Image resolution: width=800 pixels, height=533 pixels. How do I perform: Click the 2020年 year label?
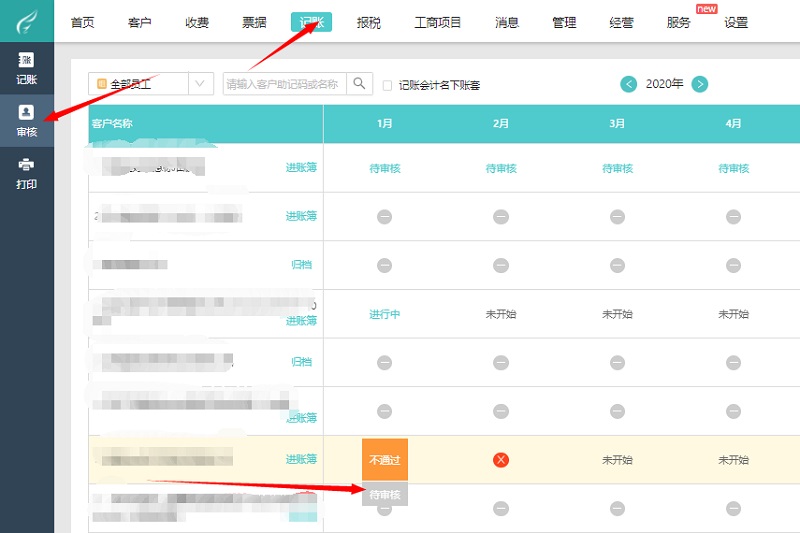(x=664, y=84)
